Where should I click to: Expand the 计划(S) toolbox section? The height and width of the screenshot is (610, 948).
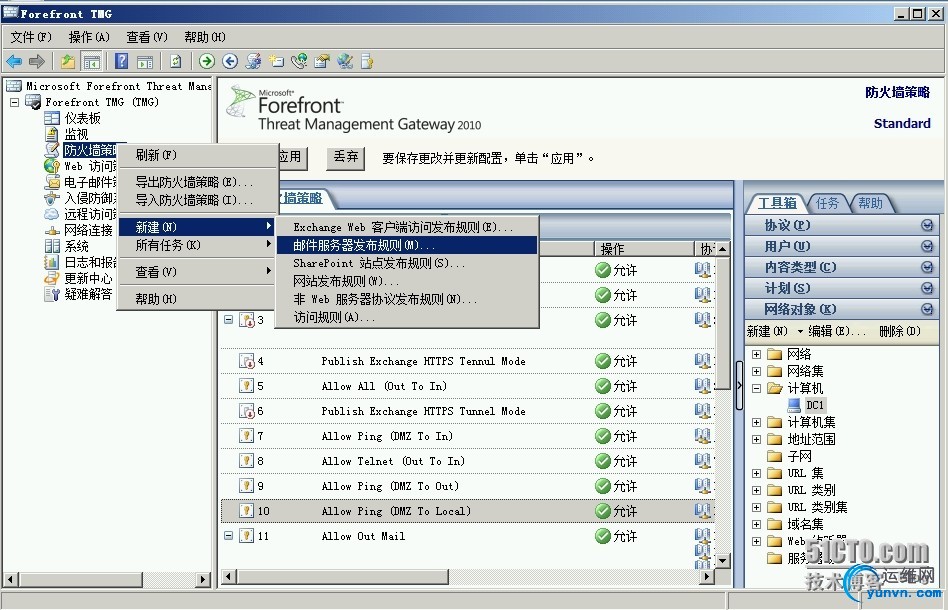pos(927,288)
